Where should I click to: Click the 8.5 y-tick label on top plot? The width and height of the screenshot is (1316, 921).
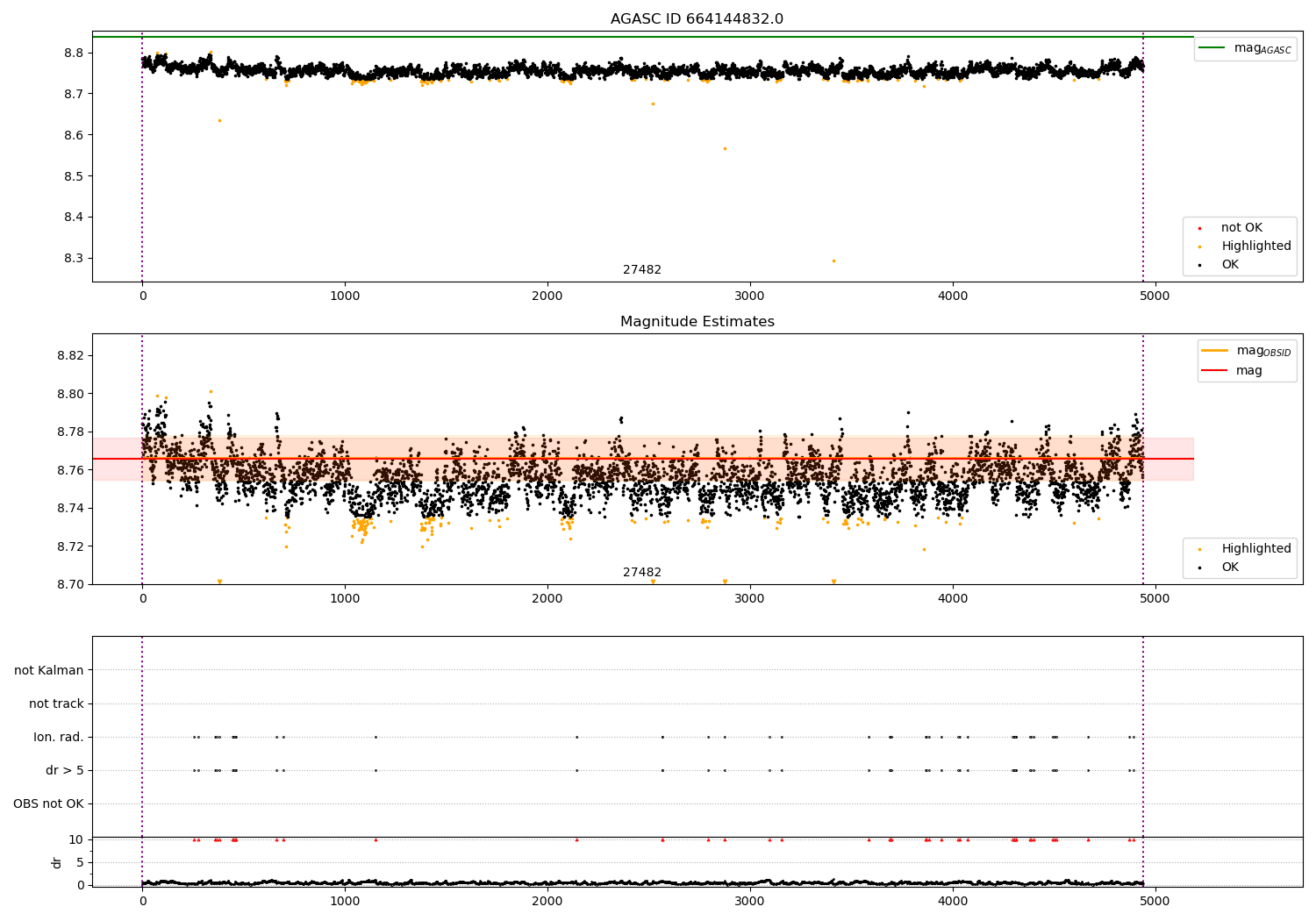point(74,176)
